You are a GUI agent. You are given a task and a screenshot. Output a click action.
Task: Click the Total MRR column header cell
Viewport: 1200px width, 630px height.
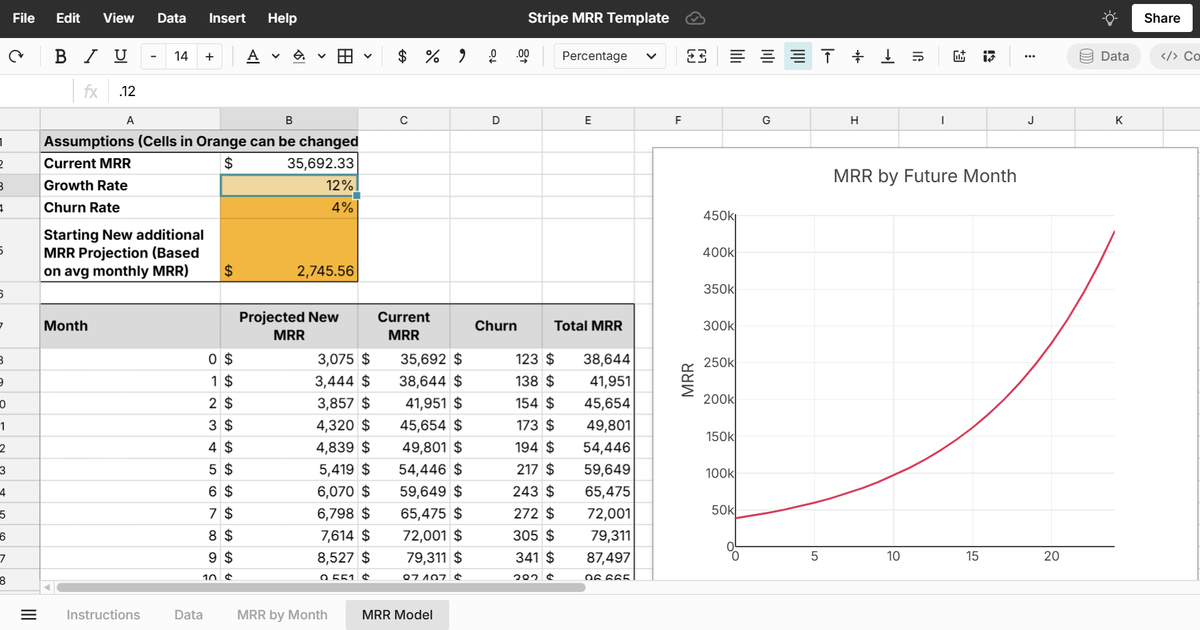pos(588,326)
